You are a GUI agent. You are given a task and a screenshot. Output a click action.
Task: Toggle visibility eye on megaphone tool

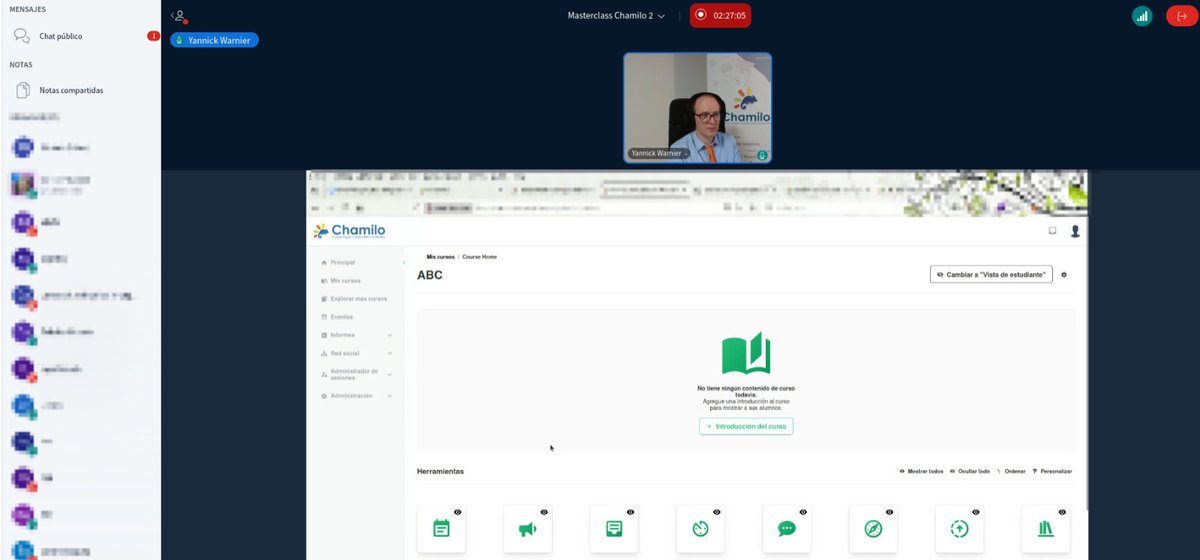click(x=544, y=512)
